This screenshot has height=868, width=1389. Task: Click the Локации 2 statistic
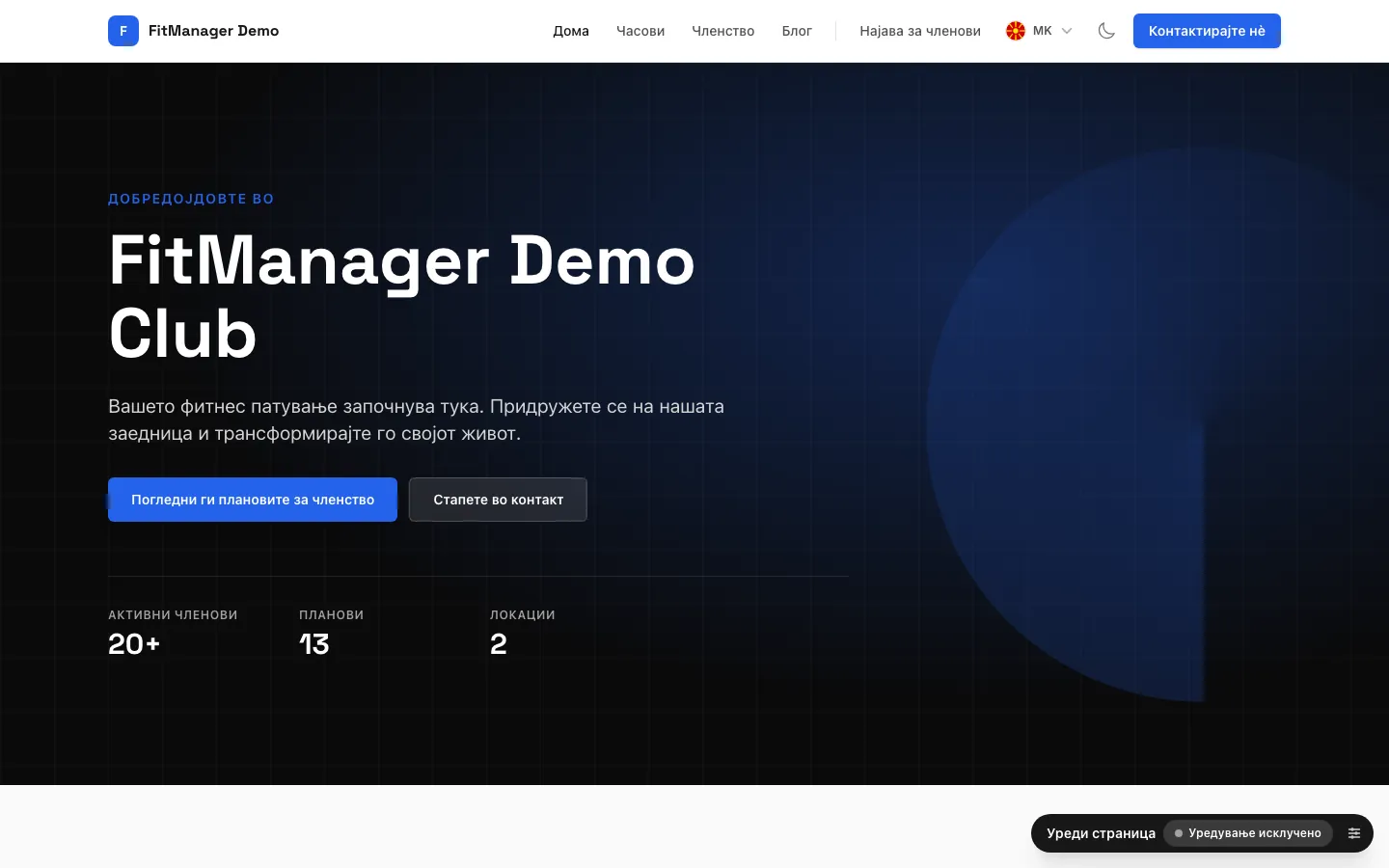(x=522, y=634)
